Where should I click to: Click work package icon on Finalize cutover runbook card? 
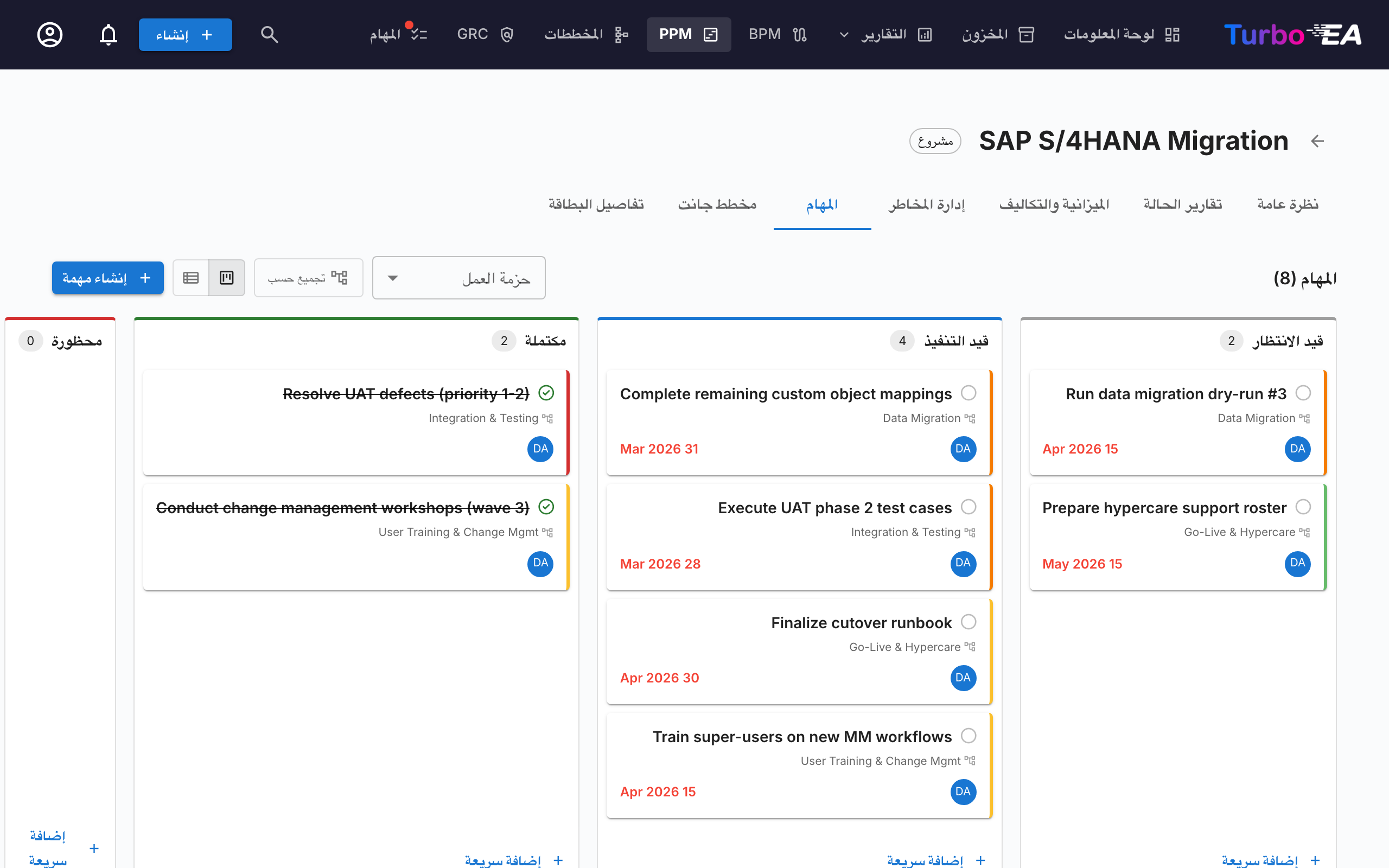[970, 647]
